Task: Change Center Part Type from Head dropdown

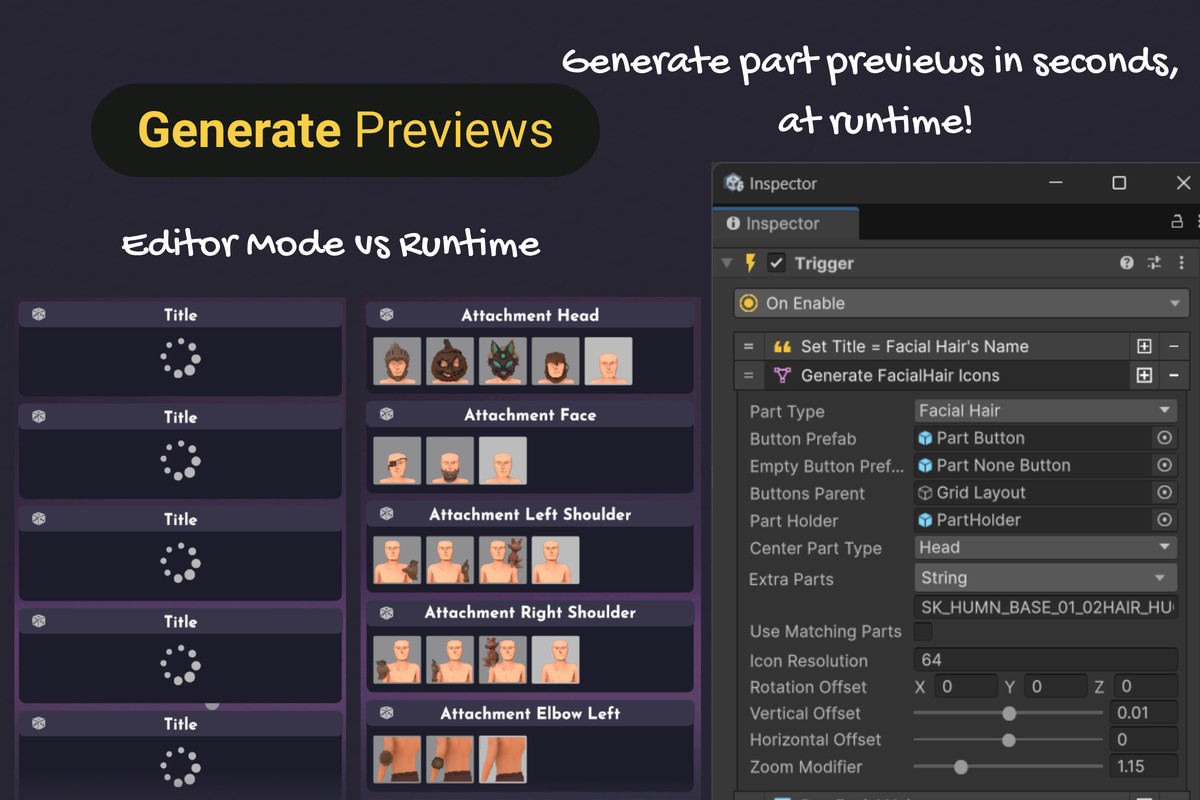Action: [1044, 547]
